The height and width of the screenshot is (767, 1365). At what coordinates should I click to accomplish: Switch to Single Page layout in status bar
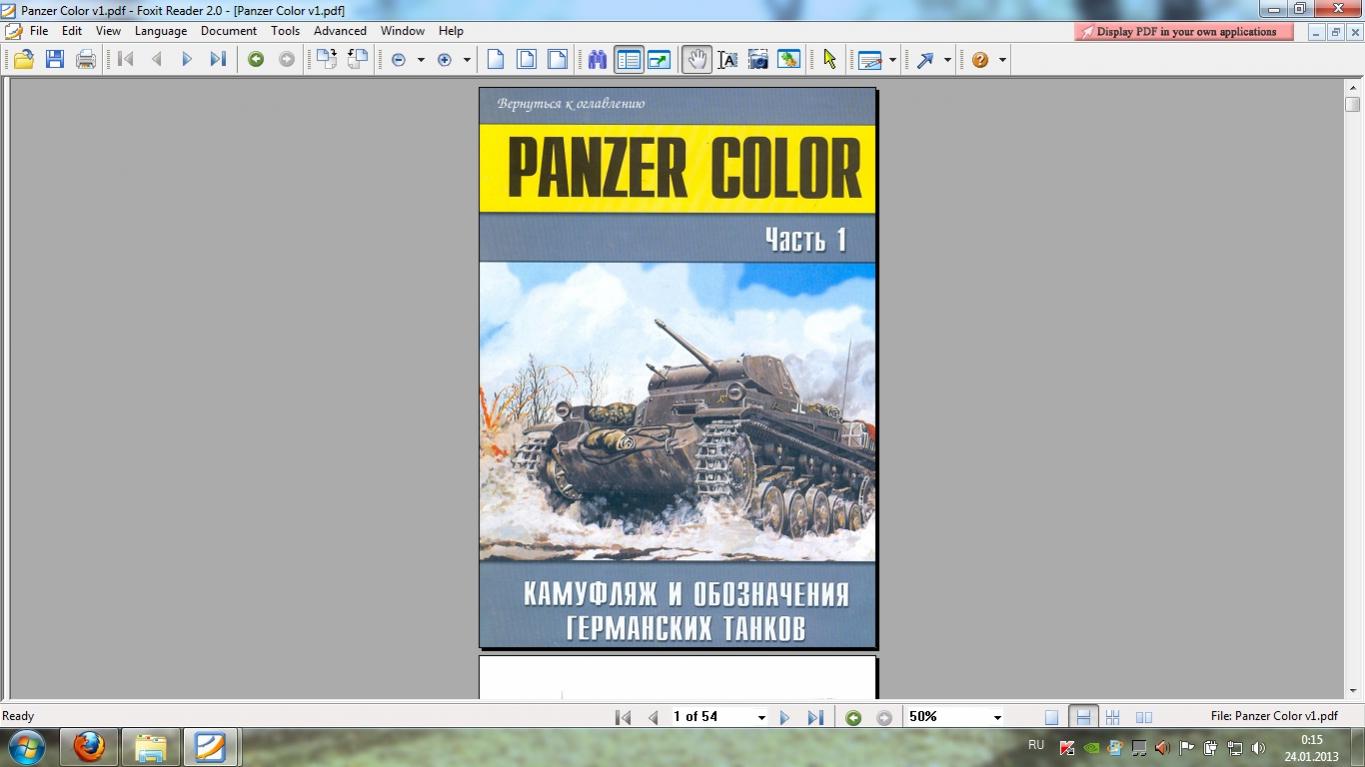pos(1051,717)
